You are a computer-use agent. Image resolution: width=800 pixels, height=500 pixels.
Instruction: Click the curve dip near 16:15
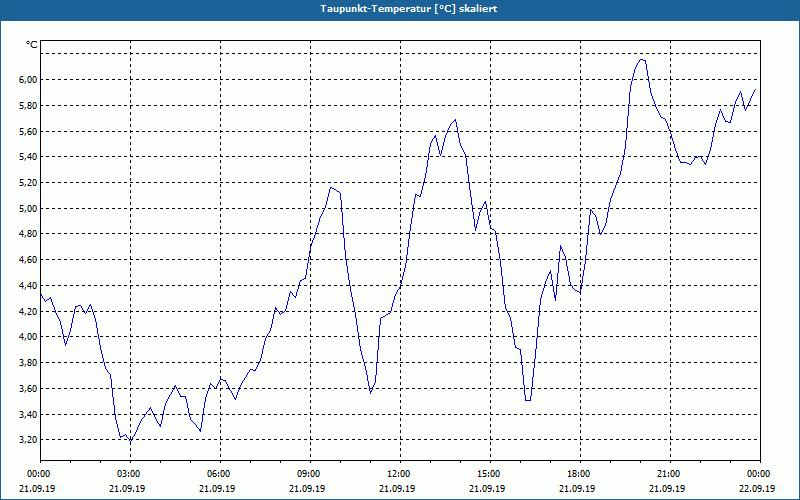(x=528, y=400)
